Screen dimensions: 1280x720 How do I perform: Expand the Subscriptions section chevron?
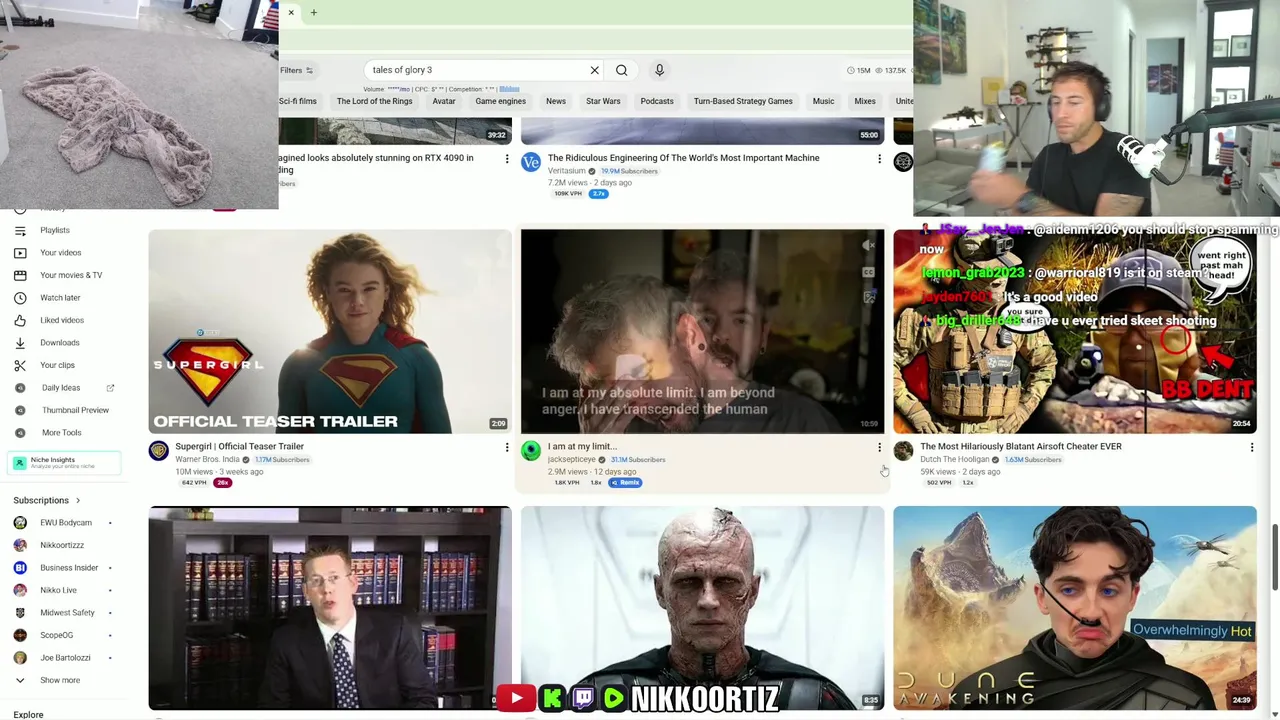pos(78,500)
